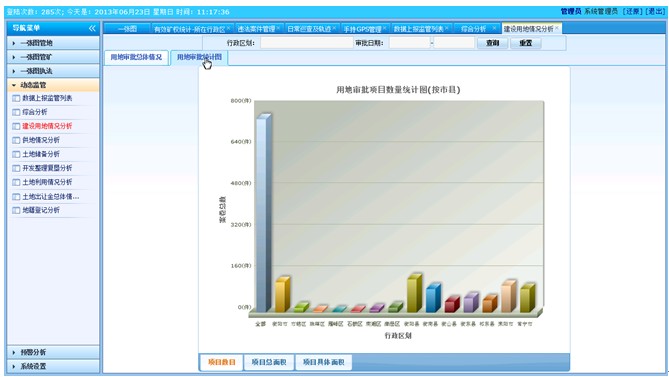
Task: Switch to the 用地审批总体情况 tab
Action: (x=136, y=57)
